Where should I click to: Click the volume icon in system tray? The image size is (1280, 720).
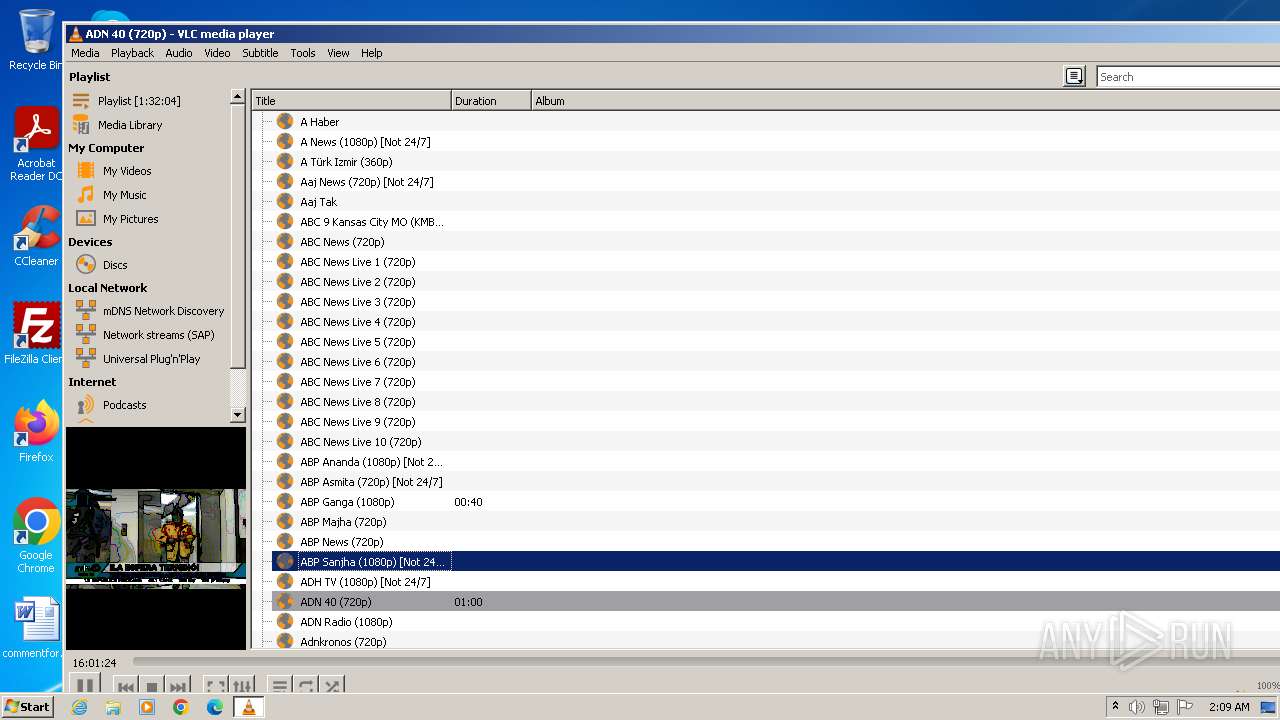(x=1137, y=707)
